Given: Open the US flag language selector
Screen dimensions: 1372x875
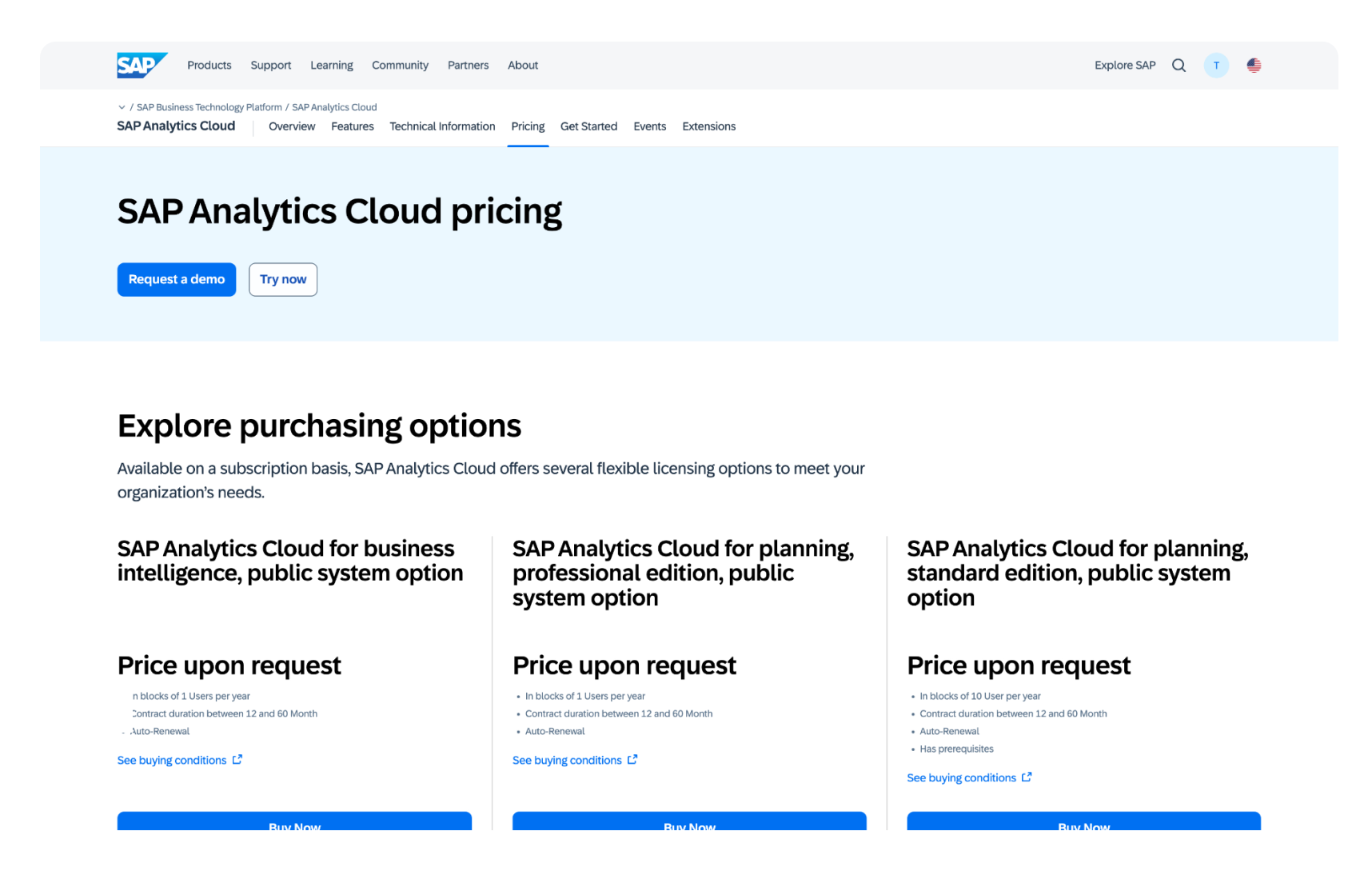Looking at the screenshot, I should (1254, 65).
